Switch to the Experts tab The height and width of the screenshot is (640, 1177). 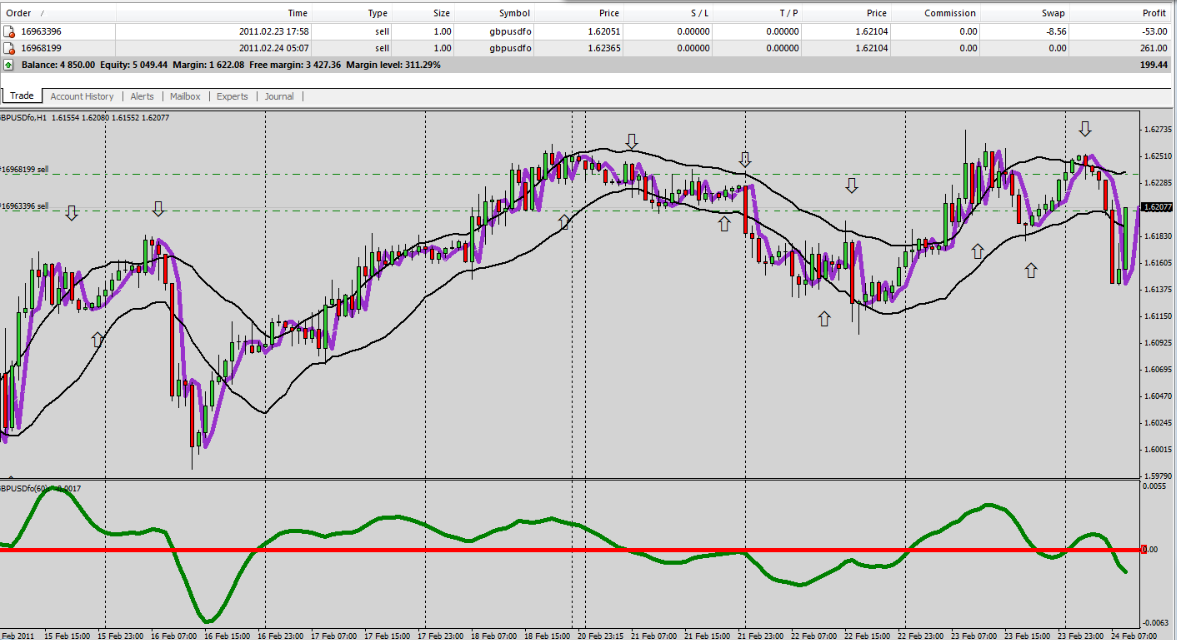click(x=232, y=97)
